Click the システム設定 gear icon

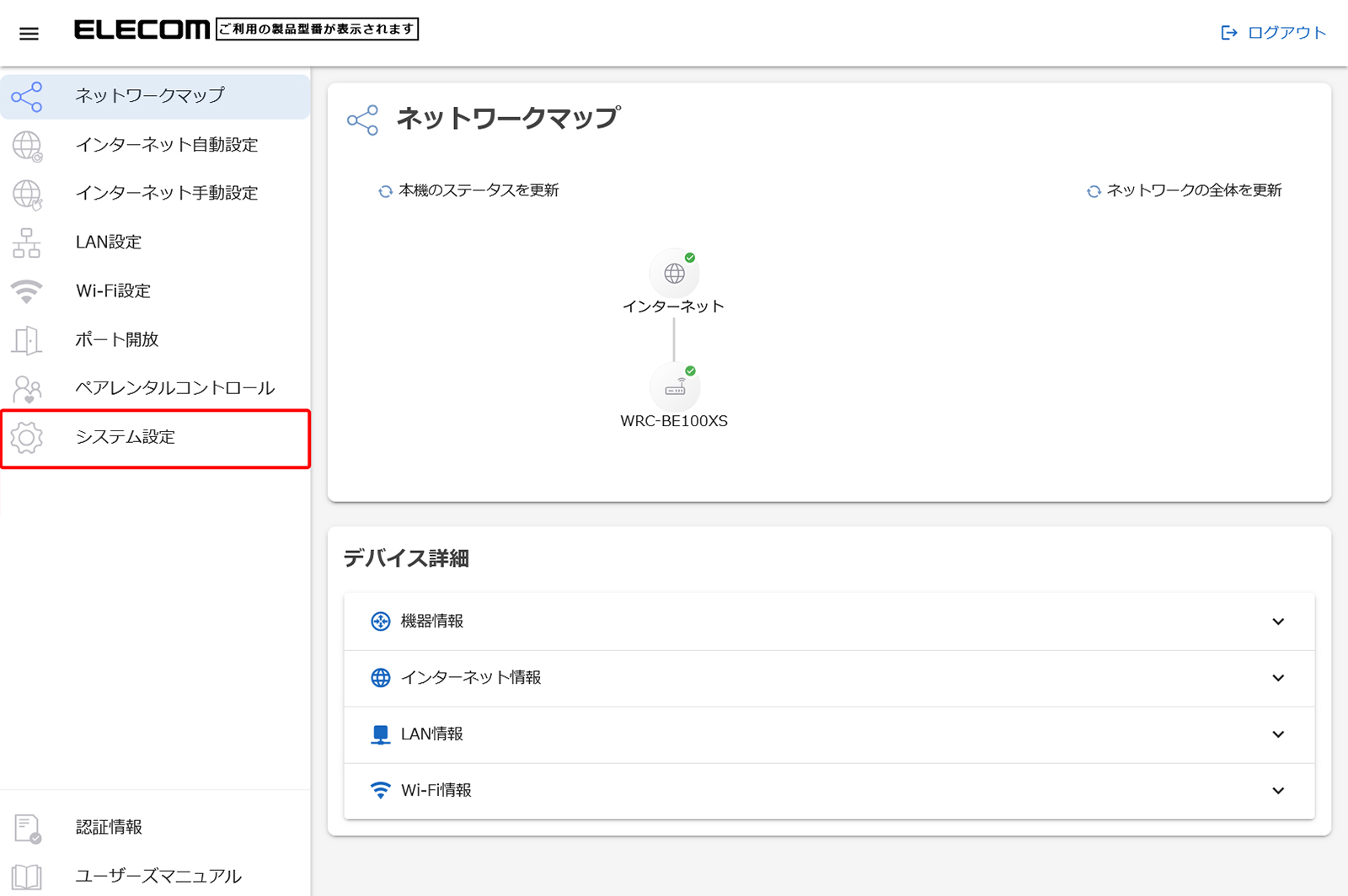coord(27,438)
